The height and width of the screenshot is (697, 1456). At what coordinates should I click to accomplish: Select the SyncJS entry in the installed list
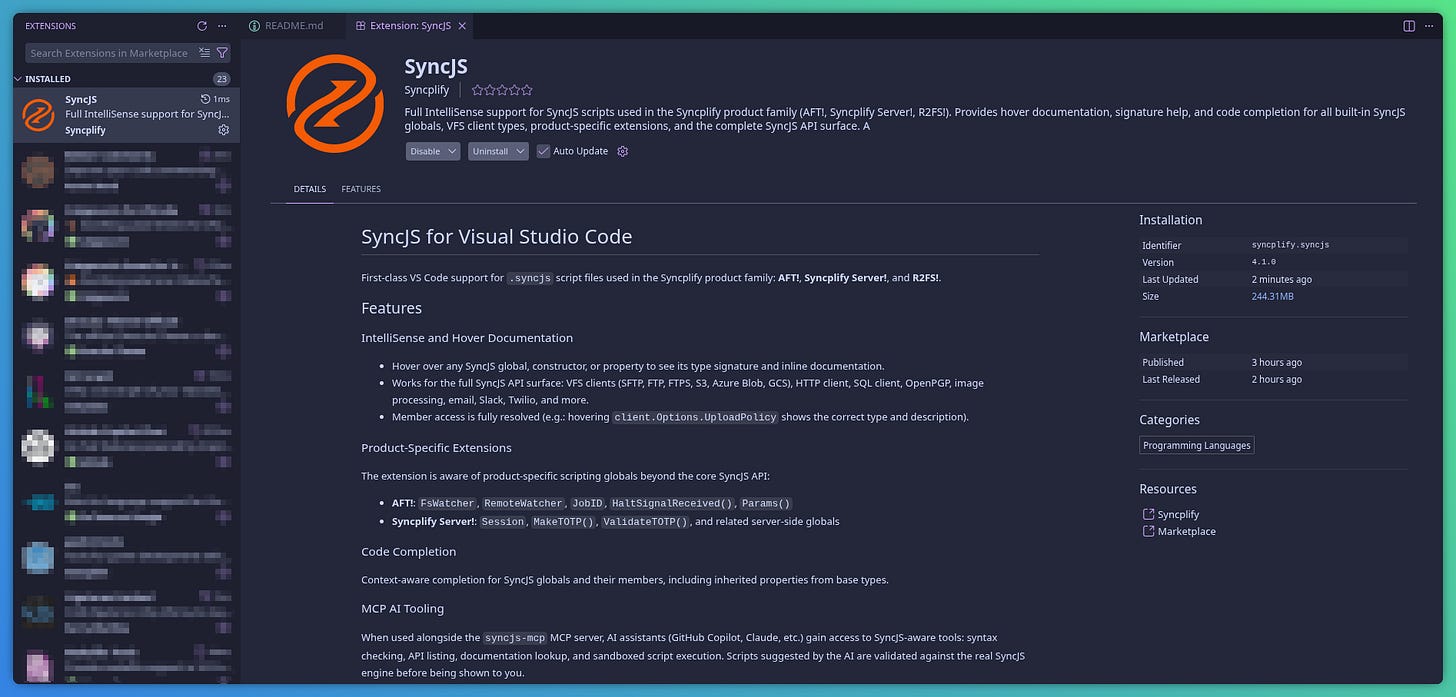pyautogui.click(x=126, y=115)
